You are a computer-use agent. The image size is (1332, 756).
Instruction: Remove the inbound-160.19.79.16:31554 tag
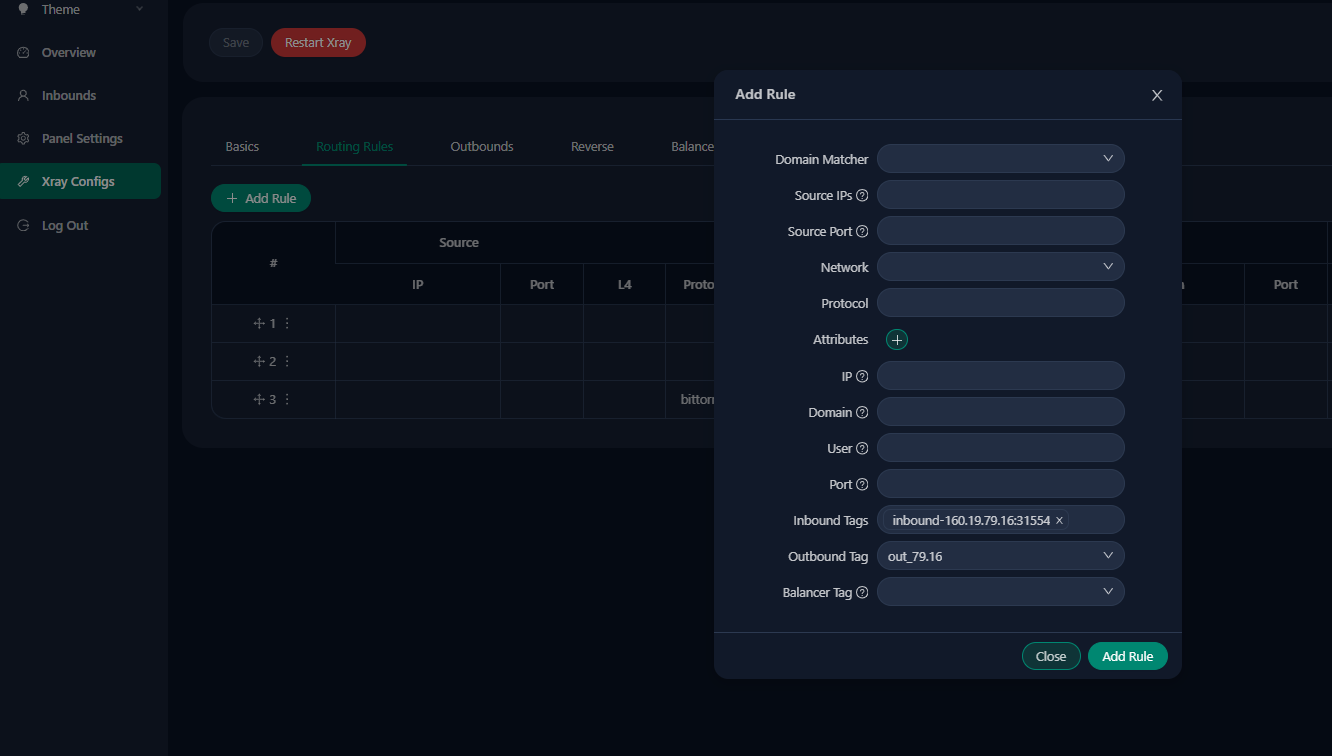tap(1059, 521)
